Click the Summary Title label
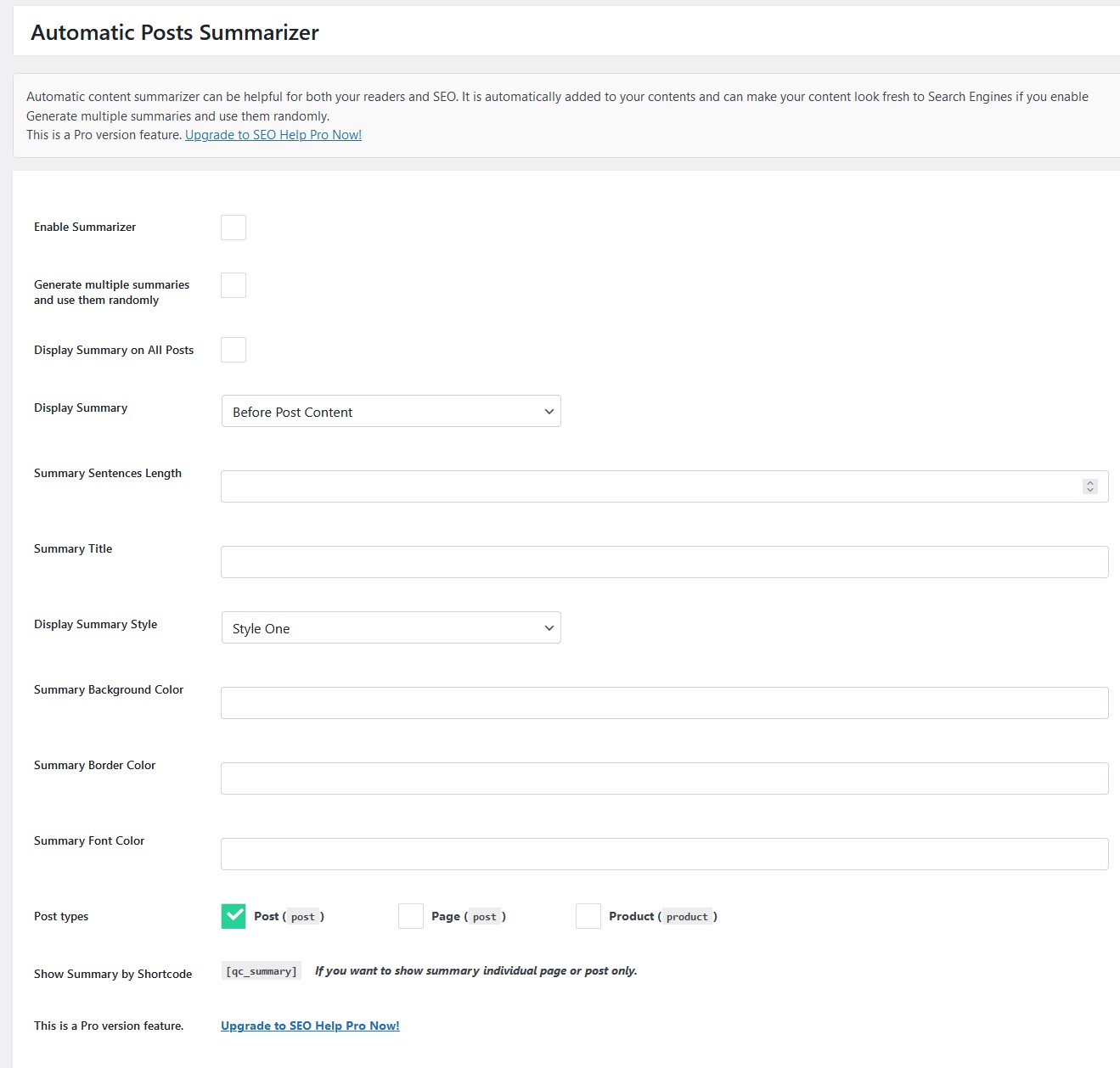This screenshot has height=1068, width=1120. (73, 548)
